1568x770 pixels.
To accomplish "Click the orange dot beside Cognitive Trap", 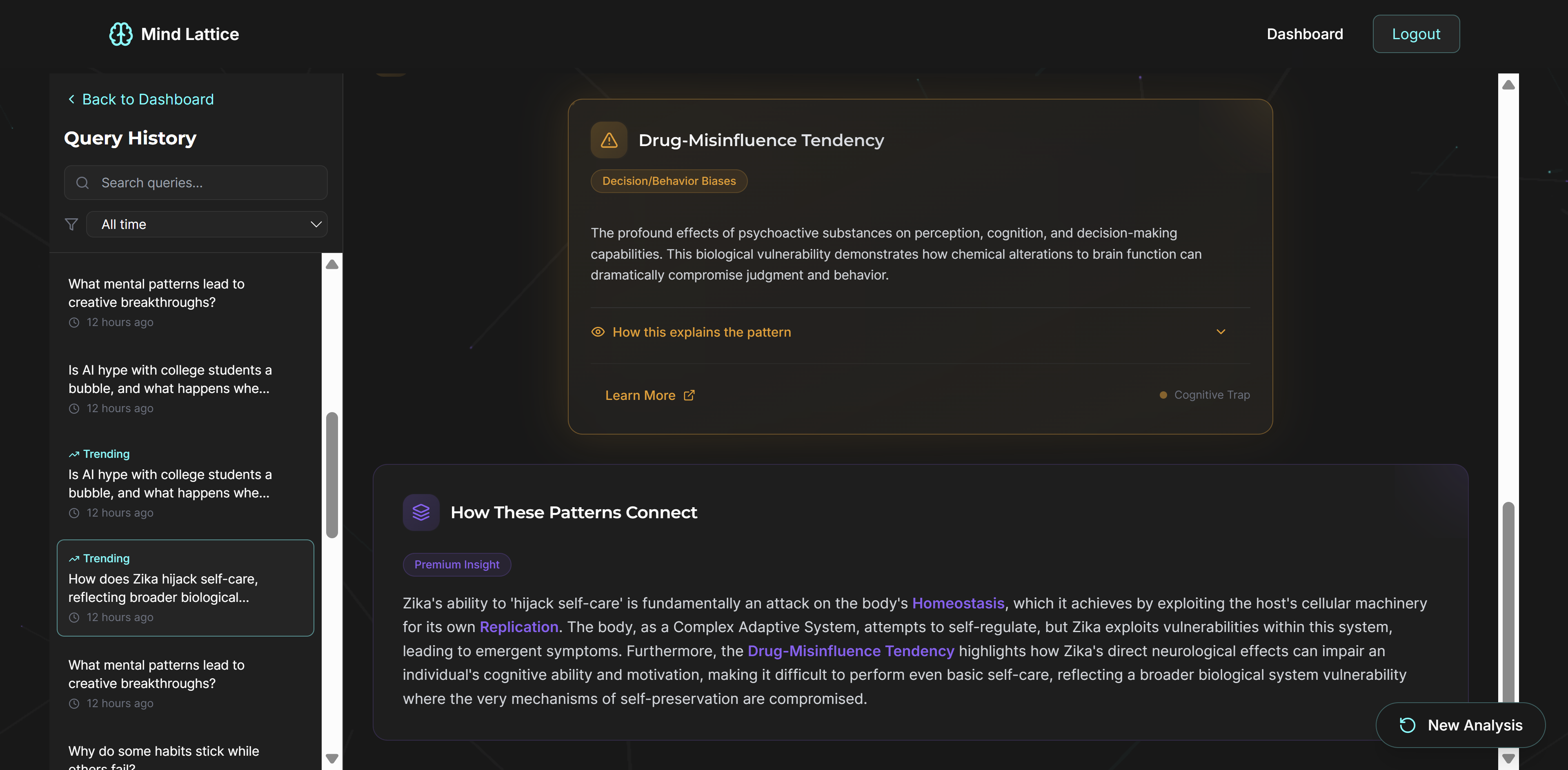I will point(1163,395).
